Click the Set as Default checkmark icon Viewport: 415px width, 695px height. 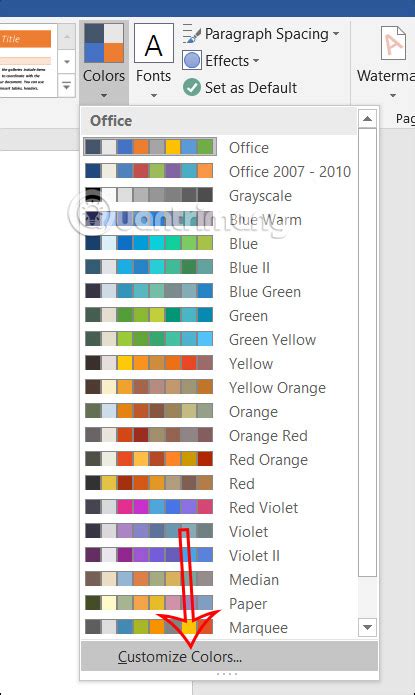[192, 87]
